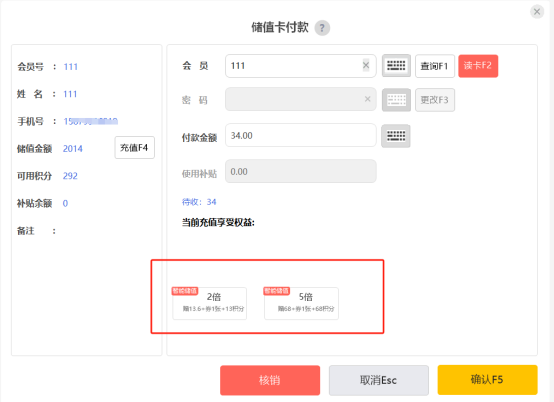
Task: Open the help question mark icon
Action: 322,28
